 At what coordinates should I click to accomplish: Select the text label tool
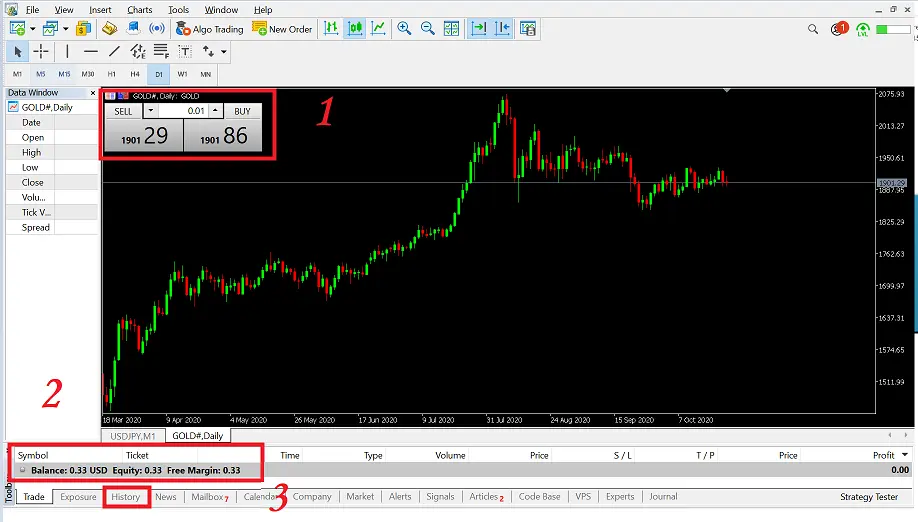coord(185,52)
